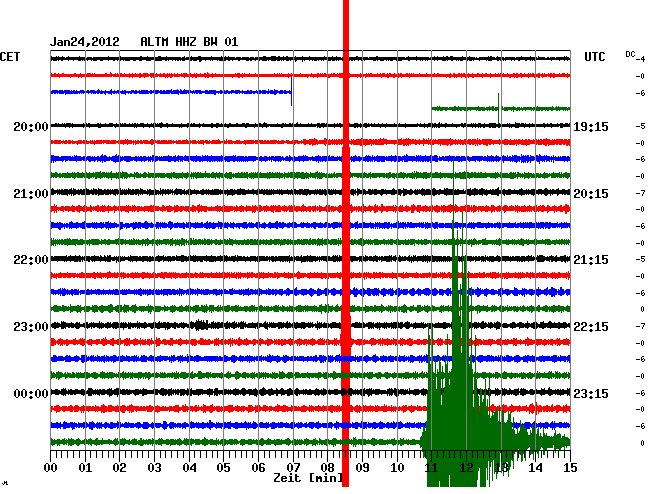Click minute label "03" on the Zeit axis
This screenshot has width=650, height=494.
click(154, 468)
